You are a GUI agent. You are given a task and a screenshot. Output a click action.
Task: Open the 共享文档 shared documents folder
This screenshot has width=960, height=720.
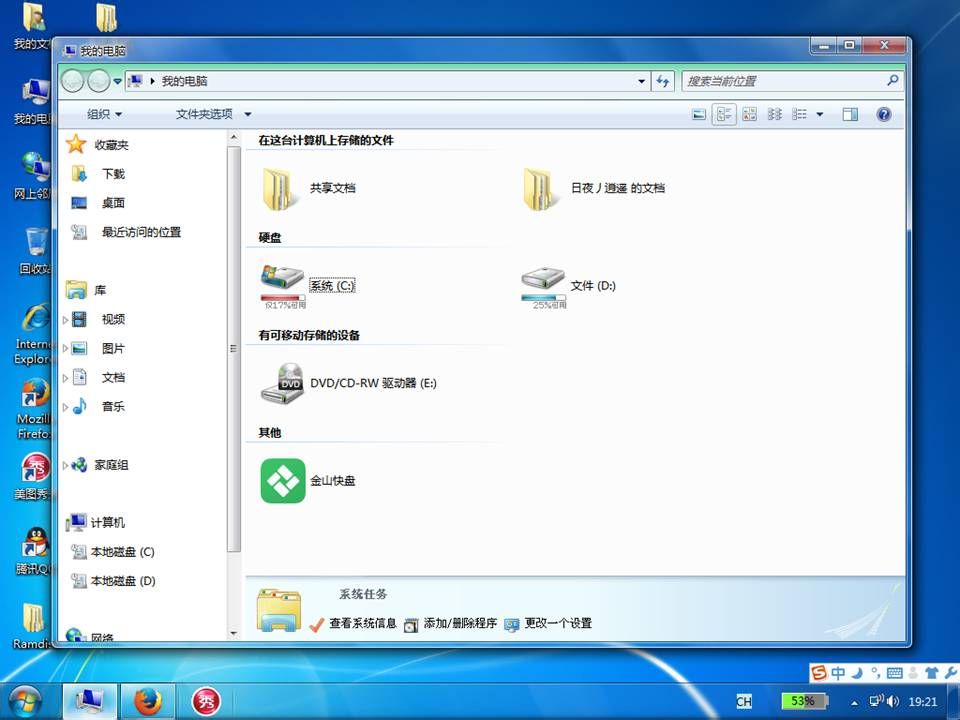click(x=309, y=188)
